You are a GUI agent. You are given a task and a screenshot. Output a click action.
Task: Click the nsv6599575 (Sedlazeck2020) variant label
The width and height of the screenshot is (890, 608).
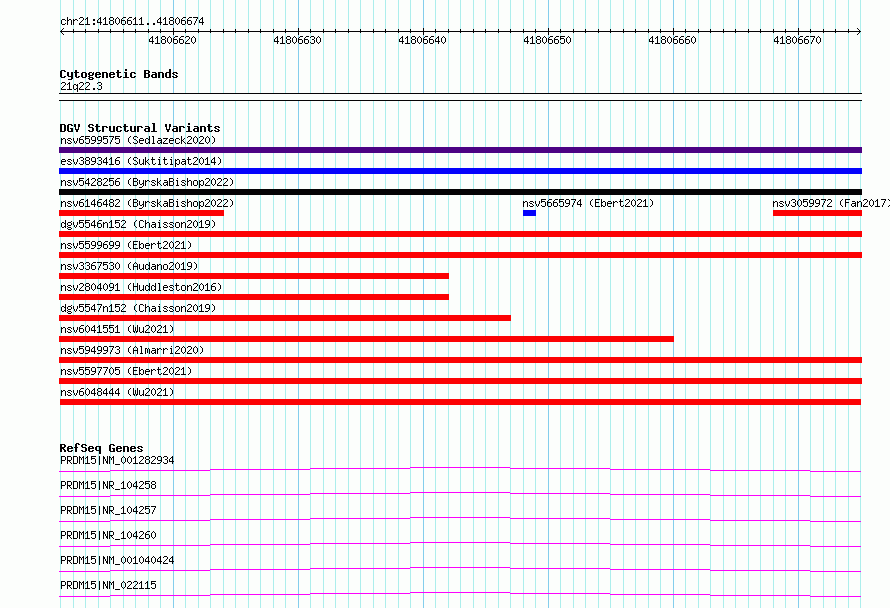(138, 140)
